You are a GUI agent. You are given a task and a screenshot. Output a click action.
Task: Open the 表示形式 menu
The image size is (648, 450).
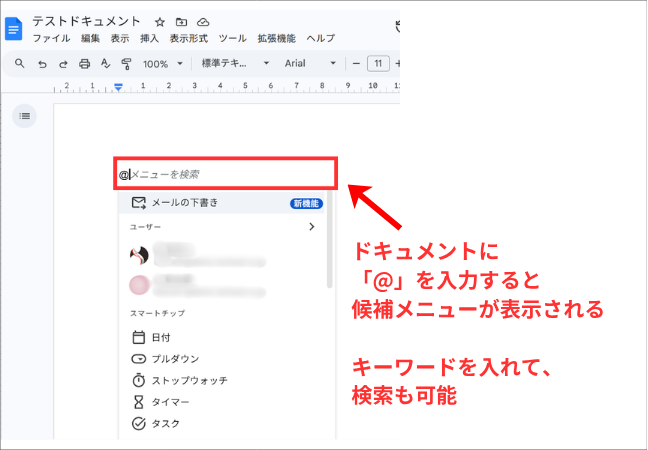pyautogui.click(x=188, y=38)
